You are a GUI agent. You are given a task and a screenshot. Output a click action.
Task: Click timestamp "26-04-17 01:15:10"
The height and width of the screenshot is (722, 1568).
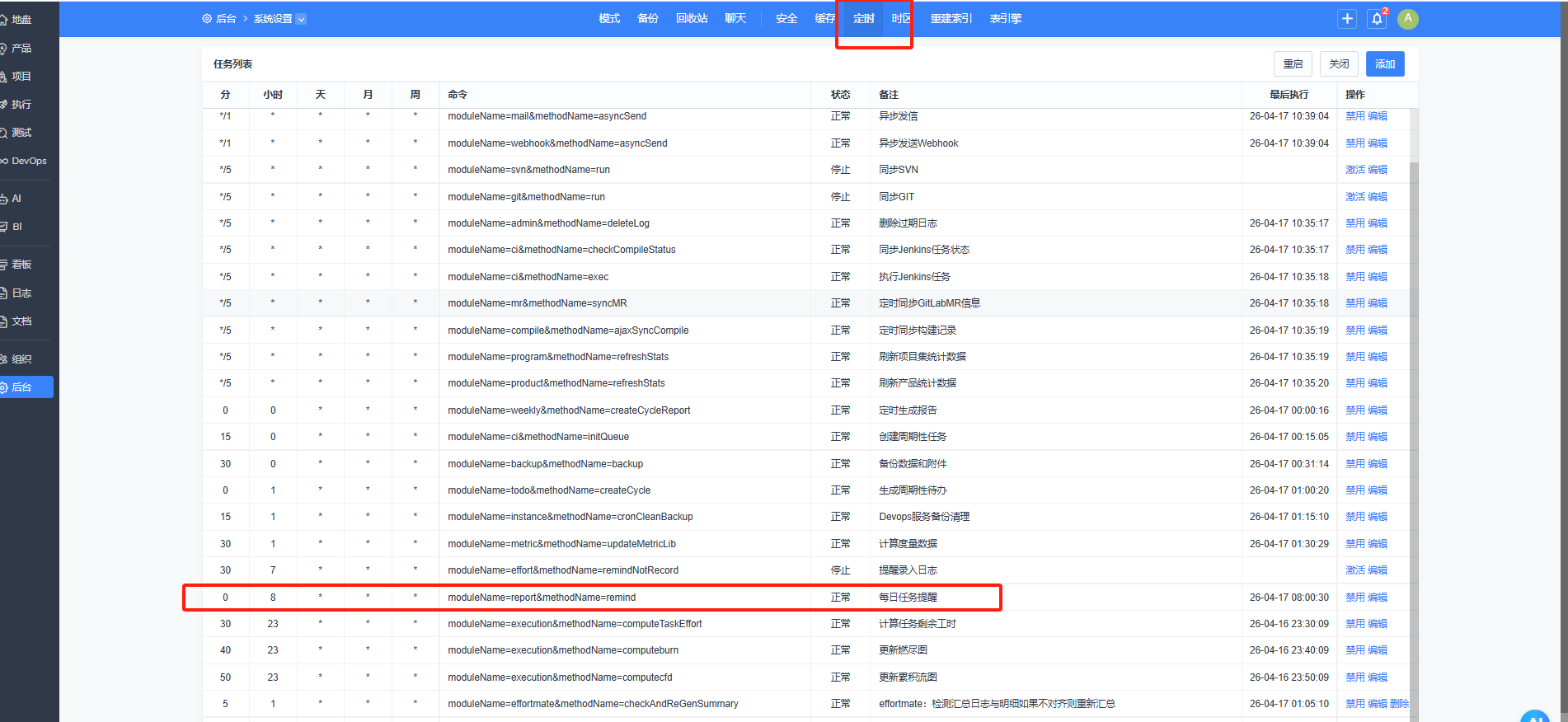(x=1289, y=517)
